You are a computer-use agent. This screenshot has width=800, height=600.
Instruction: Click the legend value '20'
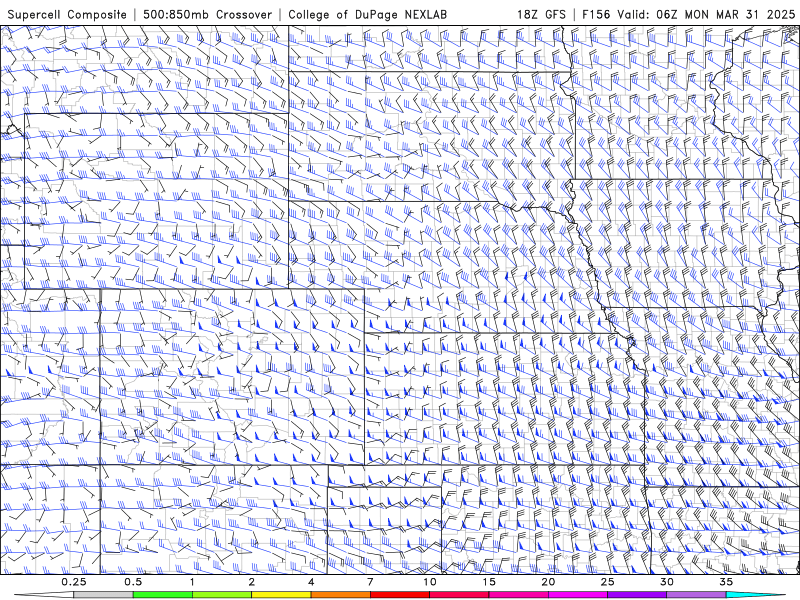point(548,582)
